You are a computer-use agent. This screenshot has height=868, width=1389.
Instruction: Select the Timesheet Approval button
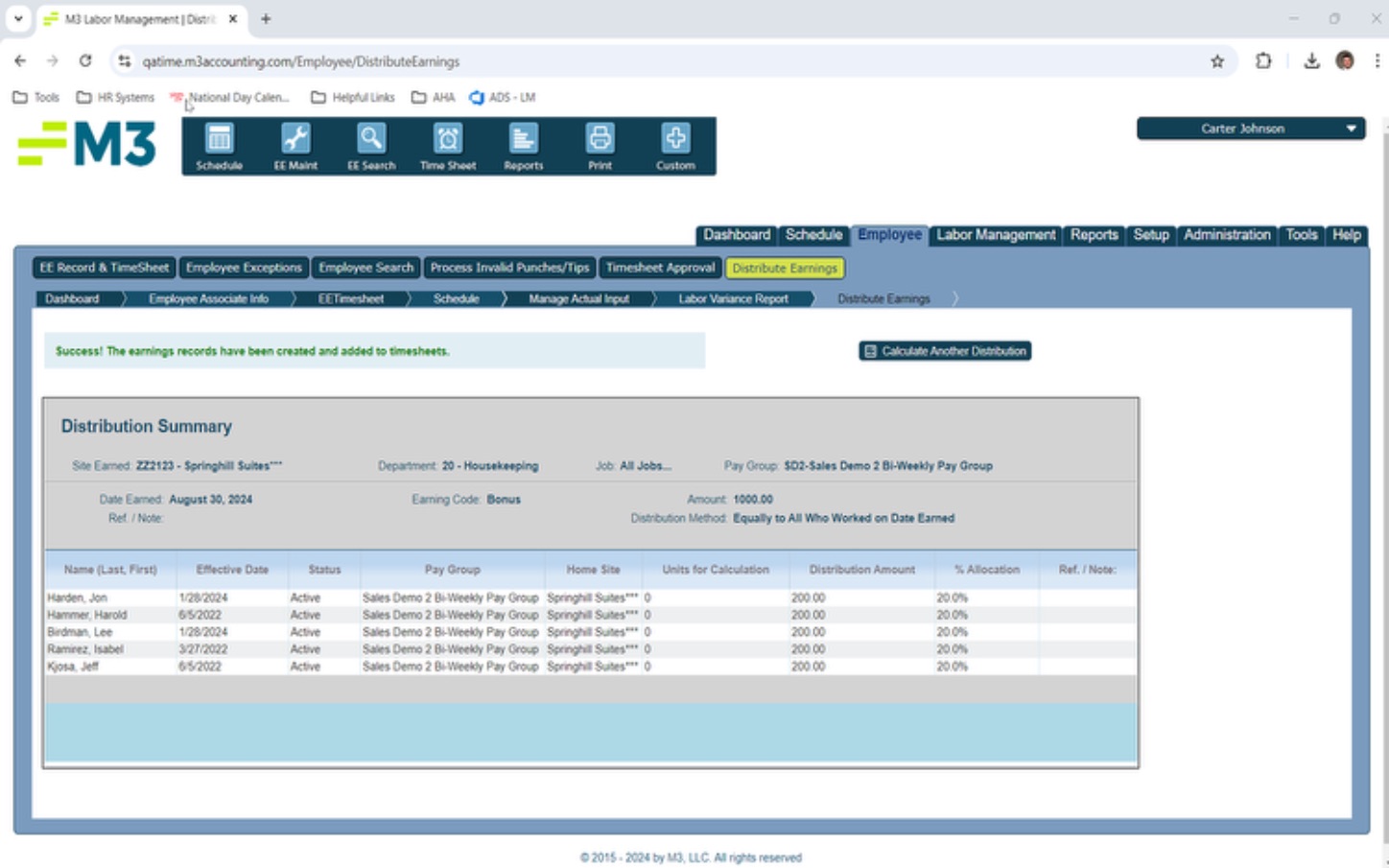(x=660, y=268)
